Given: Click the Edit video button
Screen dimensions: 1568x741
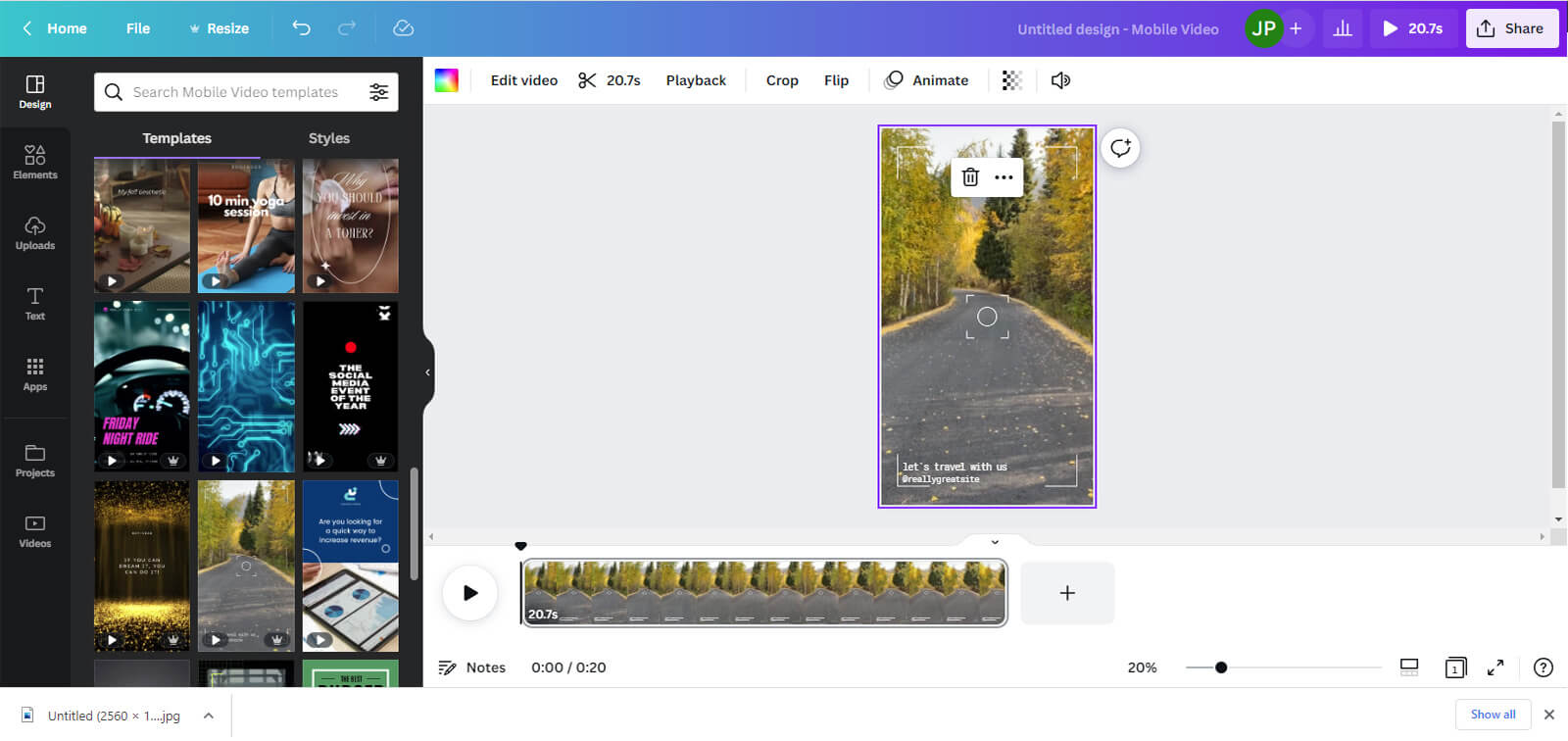Looking at the screenshot, I should [523, 80].
